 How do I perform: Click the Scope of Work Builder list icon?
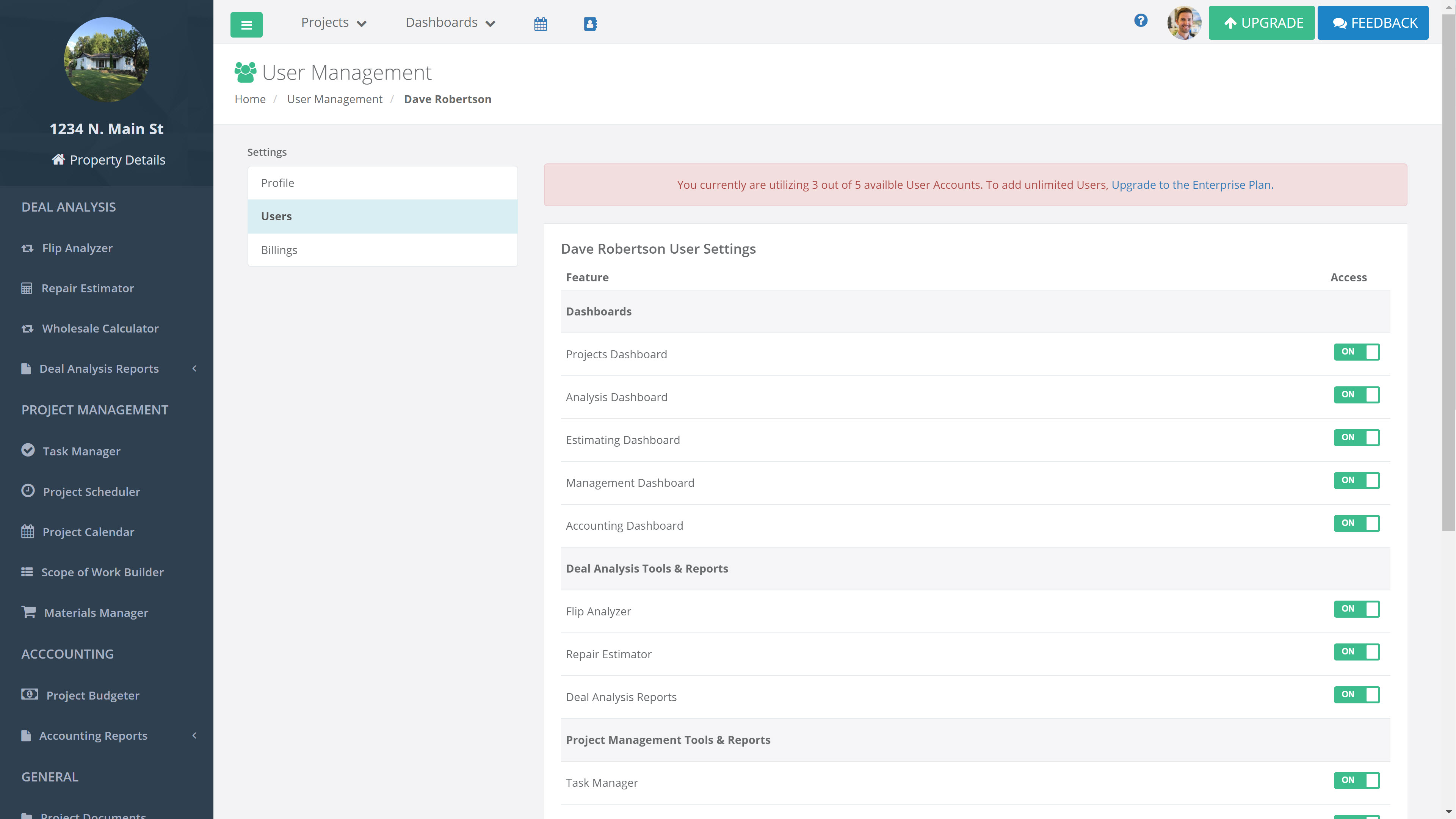click(x=27, y=572)
